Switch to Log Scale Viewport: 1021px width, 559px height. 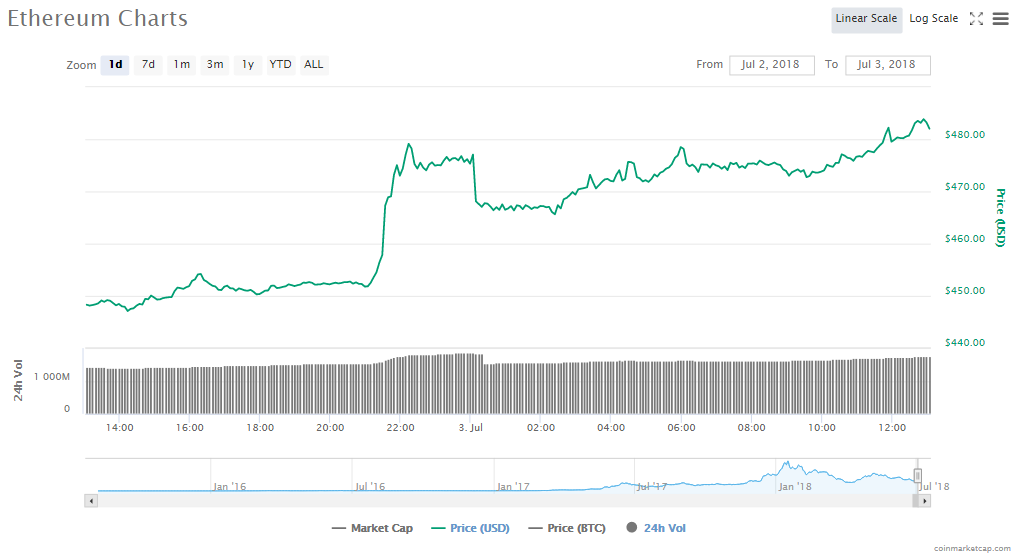click(933, 19)
